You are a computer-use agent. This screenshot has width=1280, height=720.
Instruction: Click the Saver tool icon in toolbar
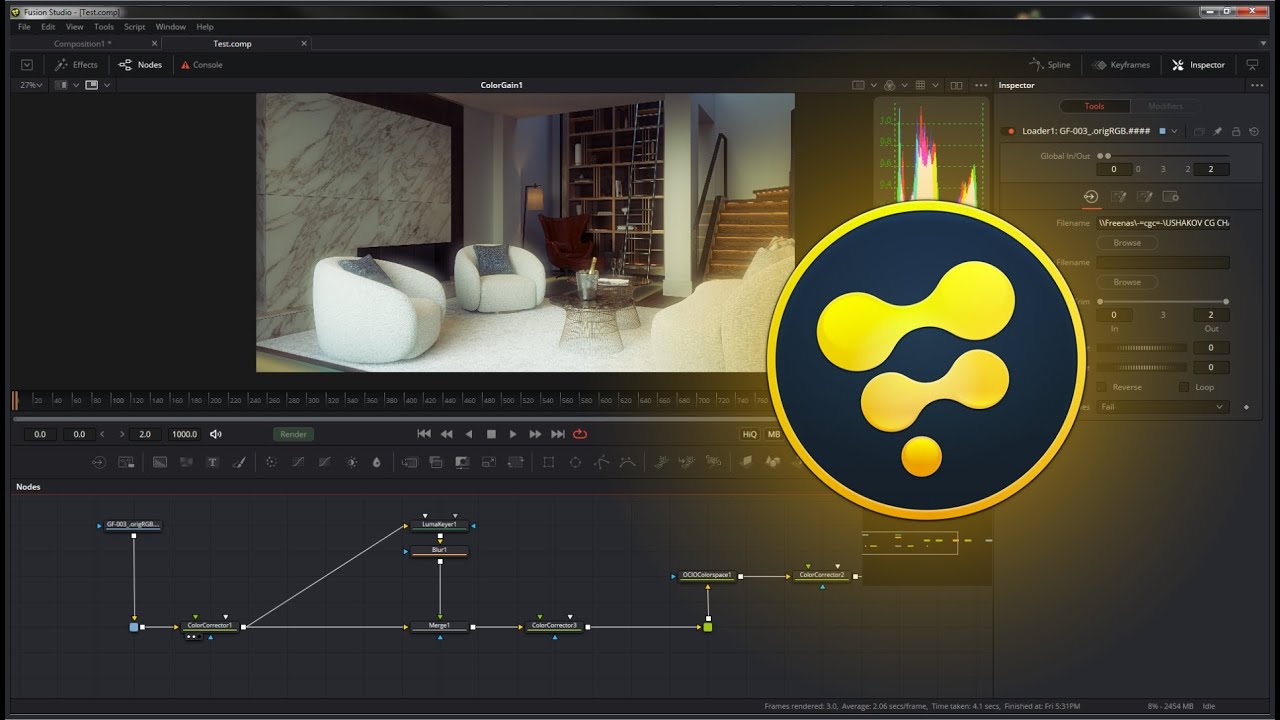[x=126, y=462]
